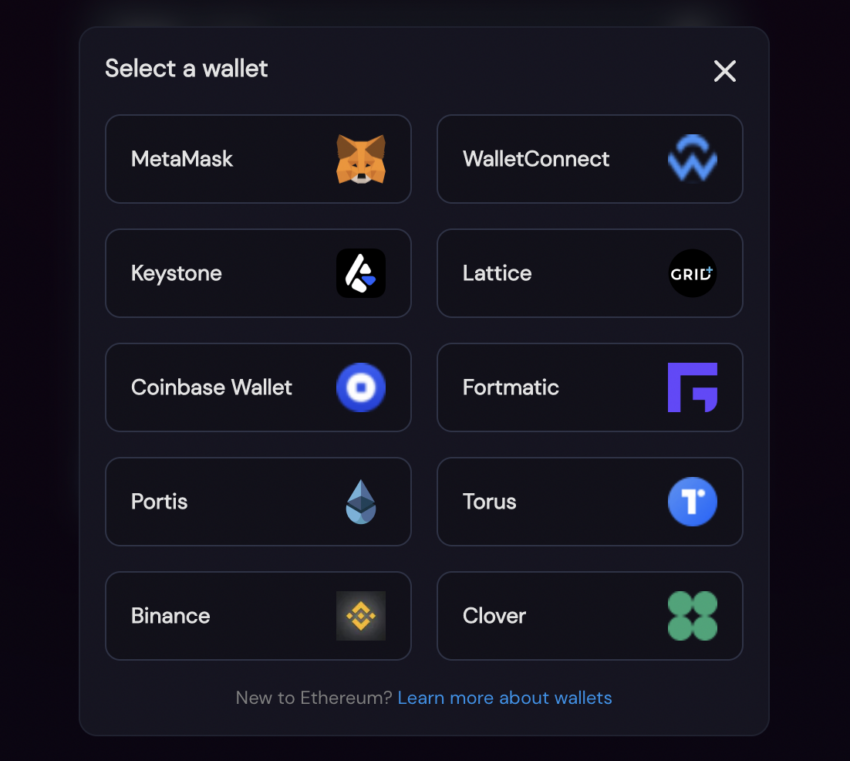Click the MetaMask fox icon

point(361,159)
